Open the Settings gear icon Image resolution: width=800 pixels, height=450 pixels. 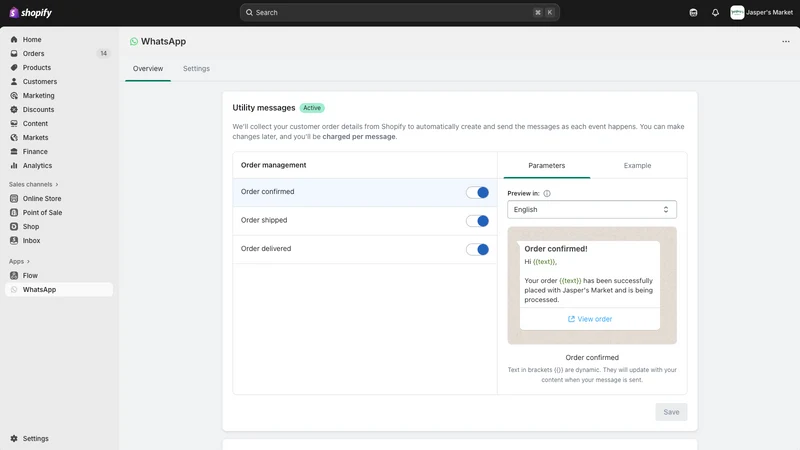coord(14,439)
